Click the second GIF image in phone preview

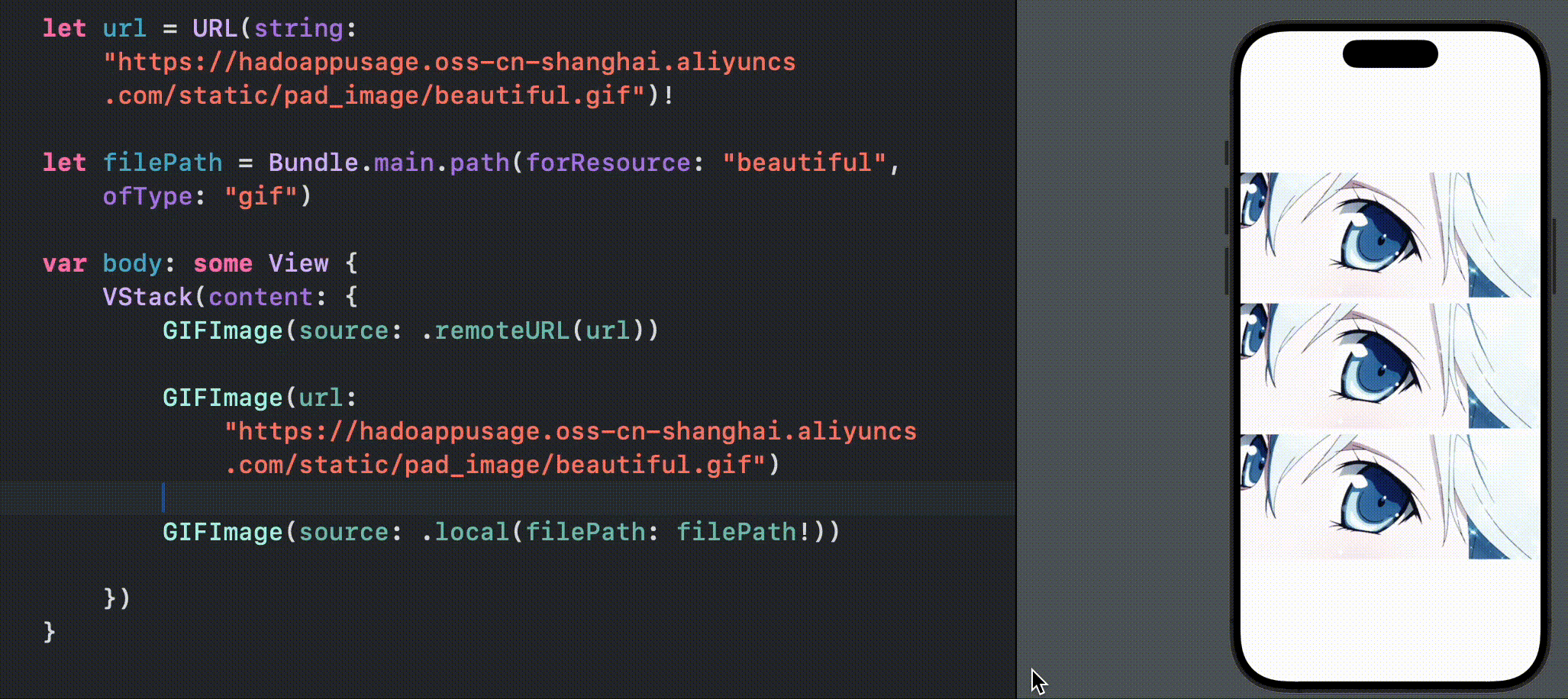tap(1389, 367)
